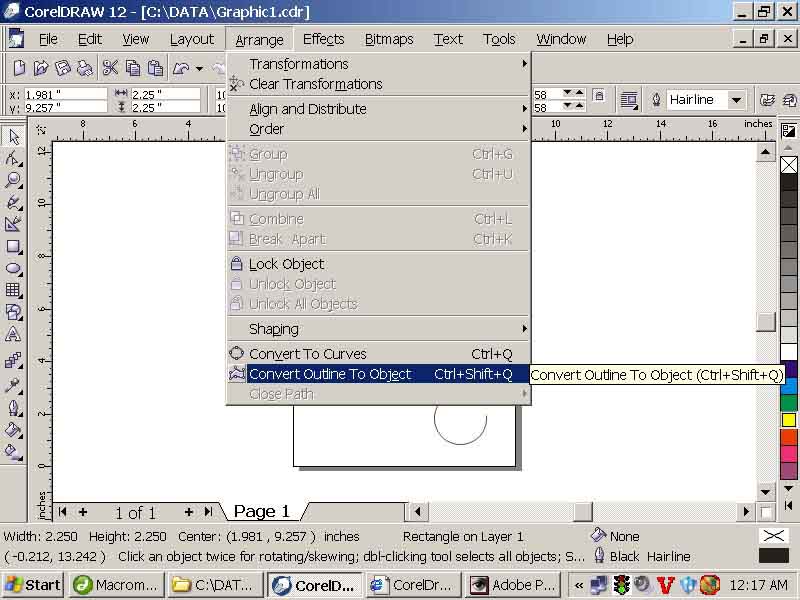Click the x position field
Viewport: 800px width, 600px height.
(x=65, y=94)
